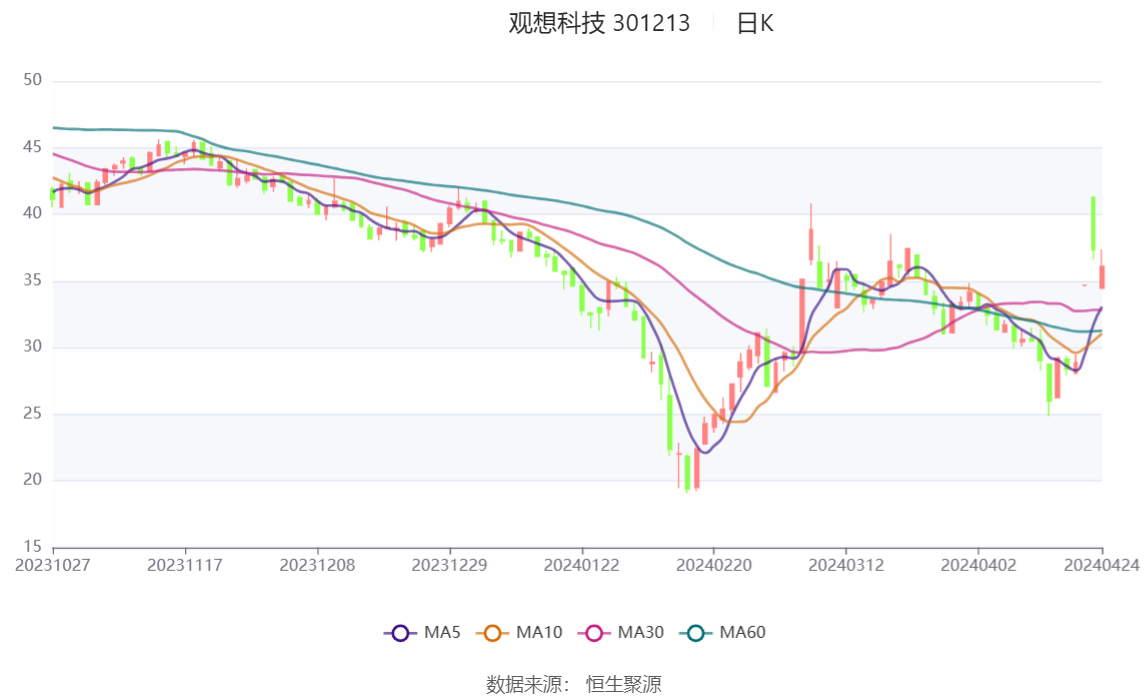The width and height of the screenshot is (1148, 699).
Task: Click the 数据来源 label below the legend
Action: (528, 684)
